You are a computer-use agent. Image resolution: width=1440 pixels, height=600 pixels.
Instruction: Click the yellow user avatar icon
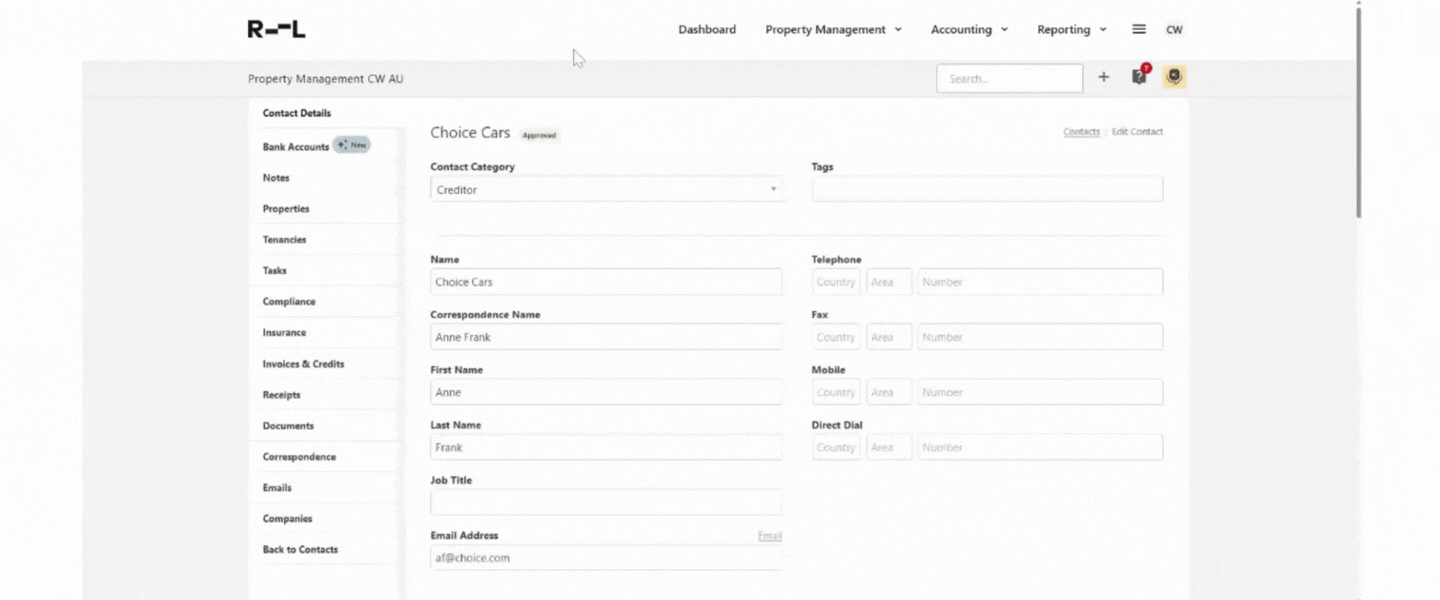[x=1174, y=77]
